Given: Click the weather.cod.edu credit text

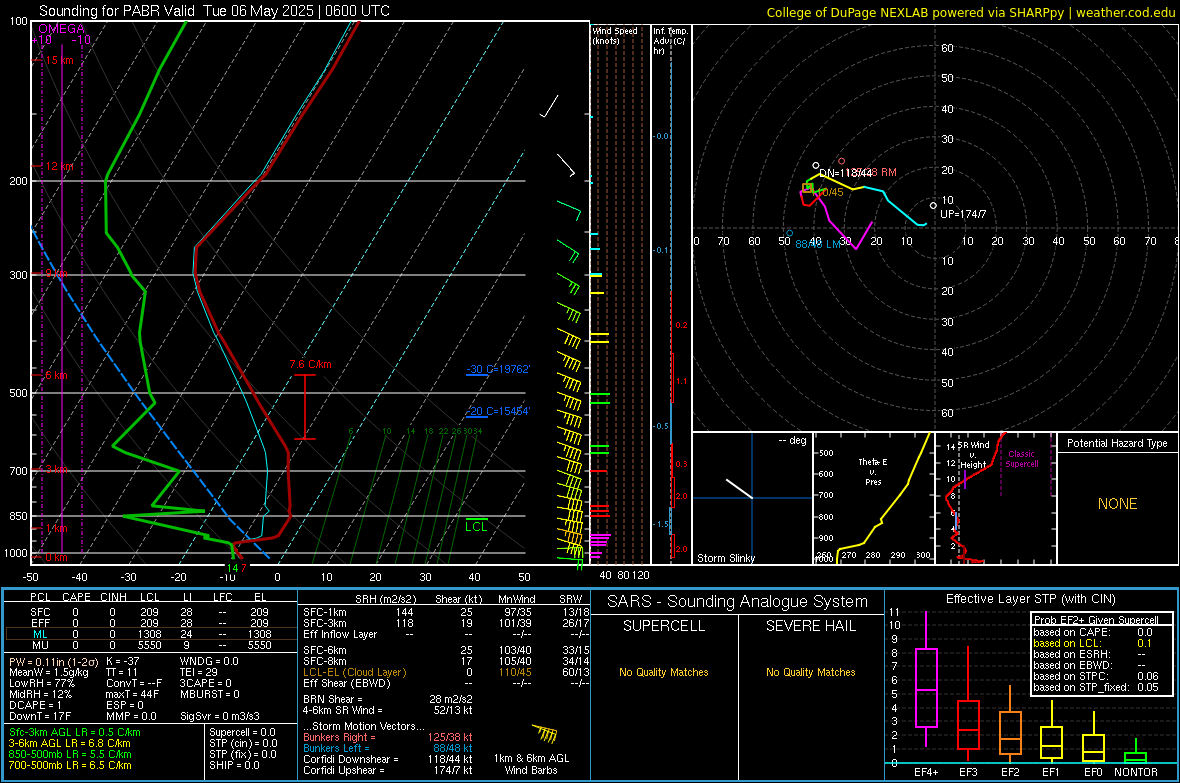Looking at the screenshot, I should coord(1125,12).
